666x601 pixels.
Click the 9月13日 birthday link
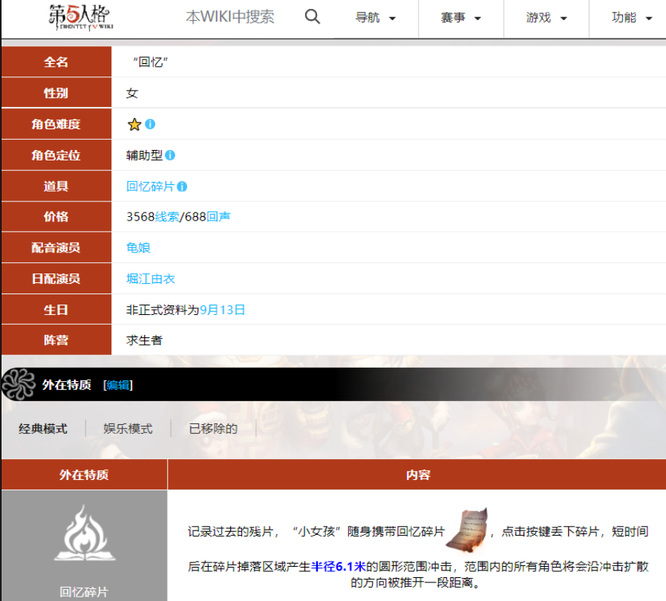coord(222,310)
